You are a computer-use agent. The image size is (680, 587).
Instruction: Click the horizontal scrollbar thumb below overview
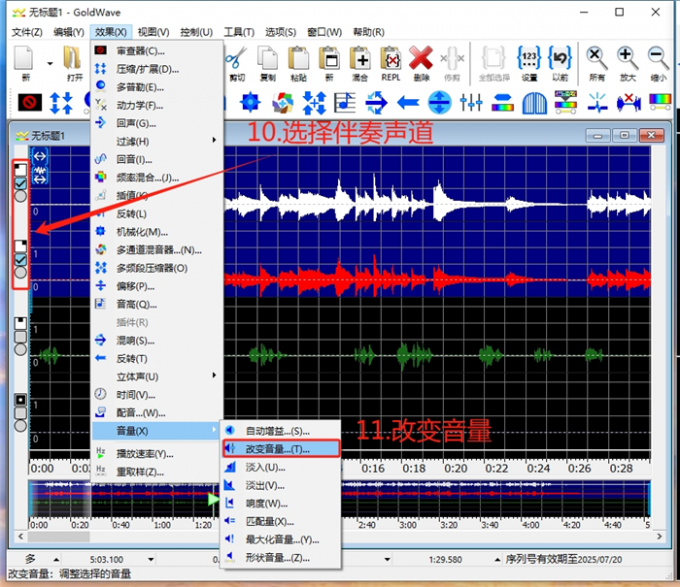click(x=59, y=536)
